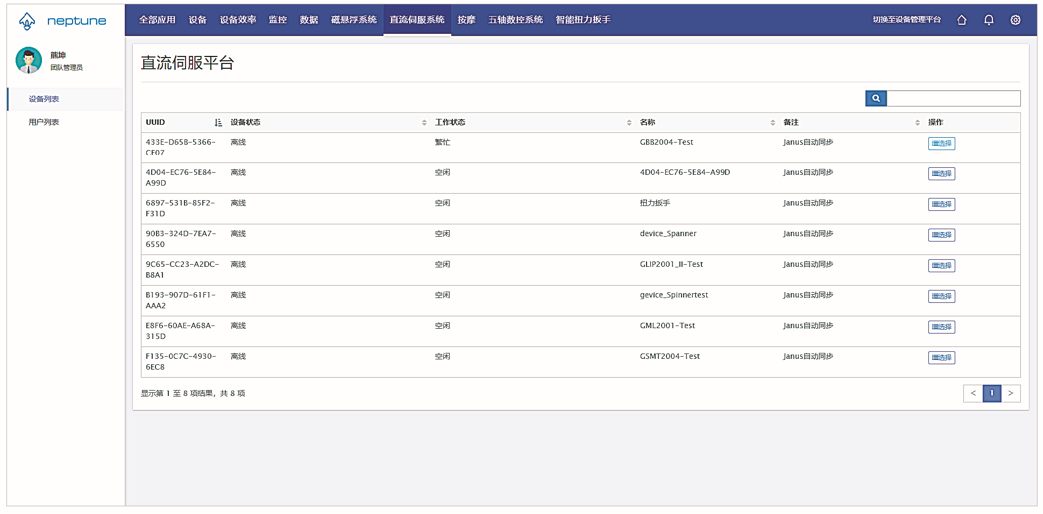Click the name GML2001-Test
Screen dimensions: 1043x514
coord(667,325)
